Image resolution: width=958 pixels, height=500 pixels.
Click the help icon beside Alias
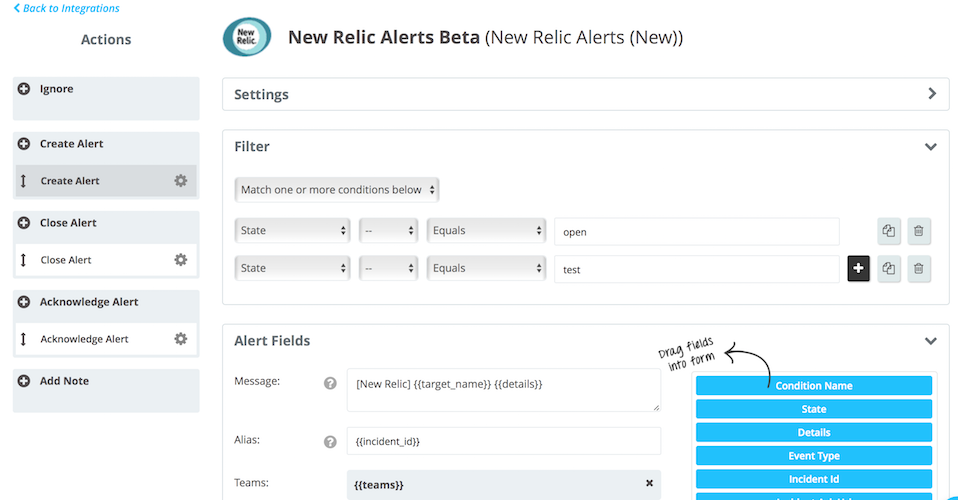(330, 442)
